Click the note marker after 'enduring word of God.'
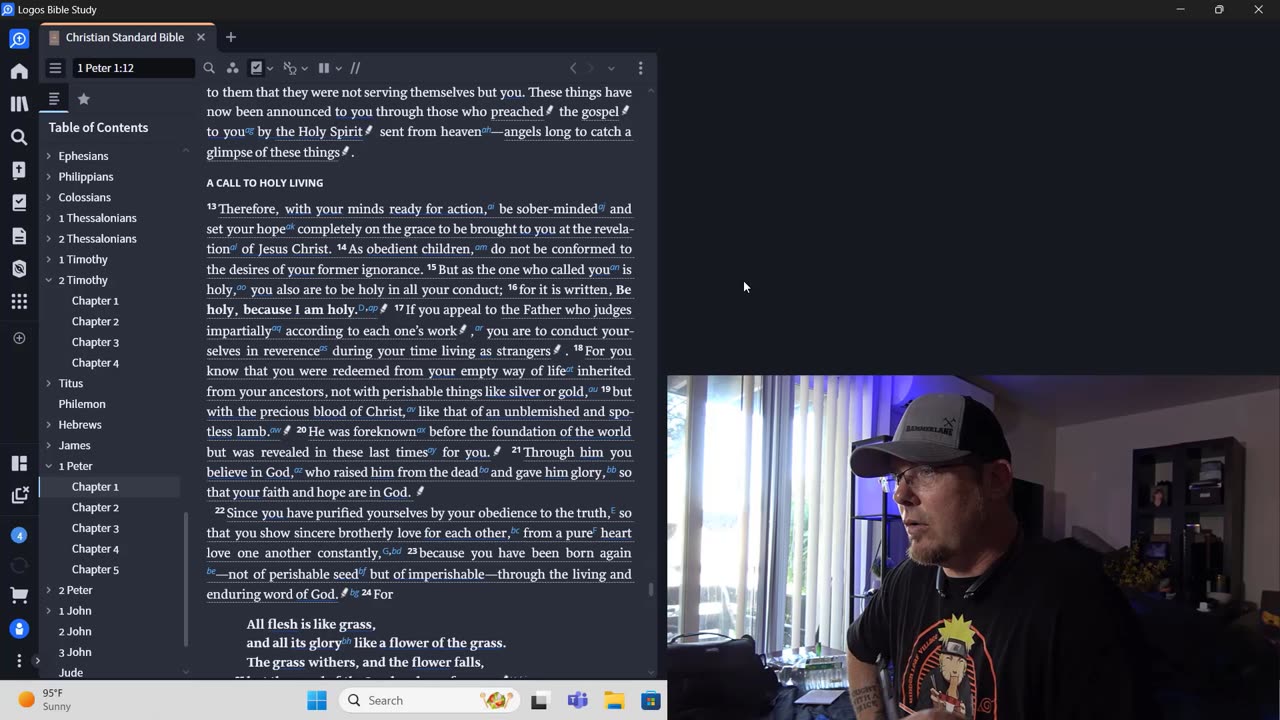1280x720 pixels. pos(344,593)
